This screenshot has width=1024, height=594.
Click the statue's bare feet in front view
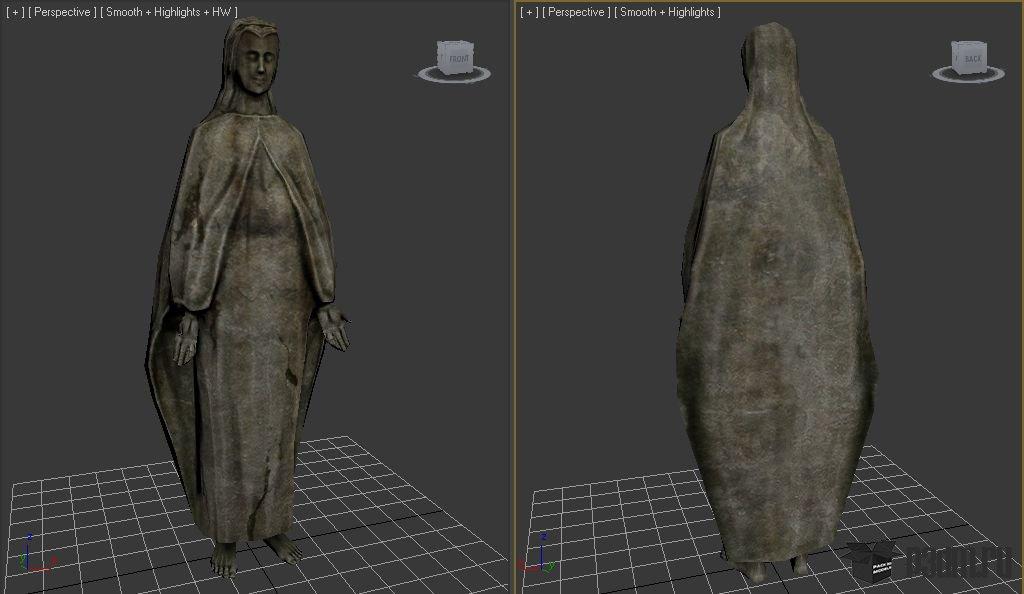[x=255, y=552]
